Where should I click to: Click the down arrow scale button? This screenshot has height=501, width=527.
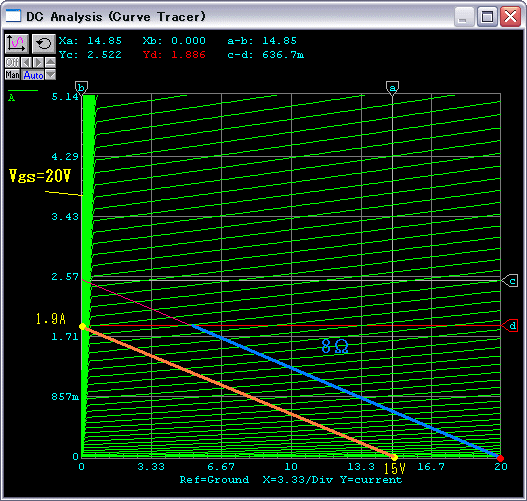(50, 75)
